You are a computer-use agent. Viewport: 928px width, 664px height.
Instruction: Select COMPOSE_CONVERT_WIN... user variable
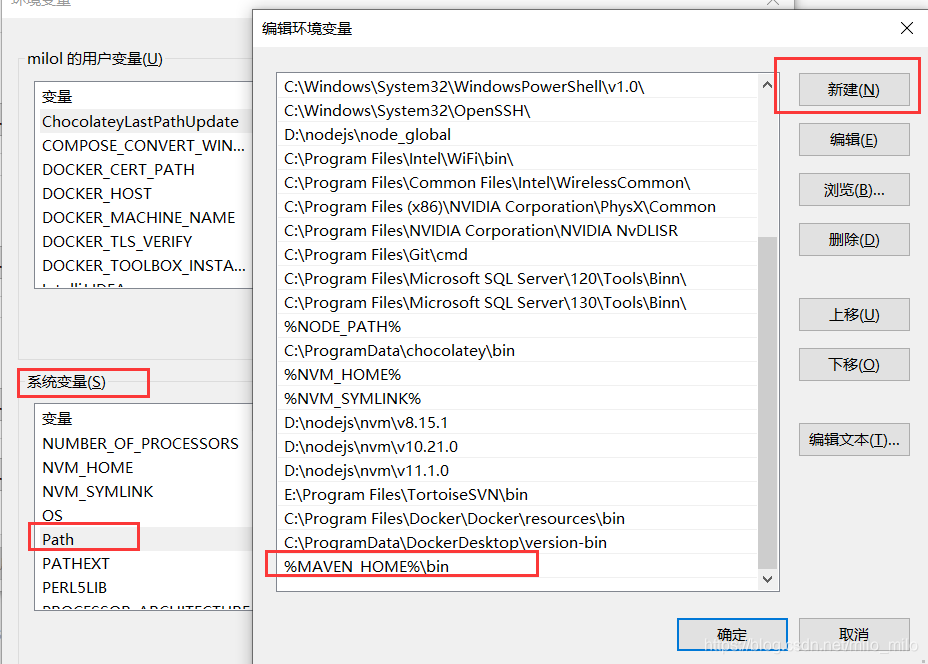tap(144, 146)
